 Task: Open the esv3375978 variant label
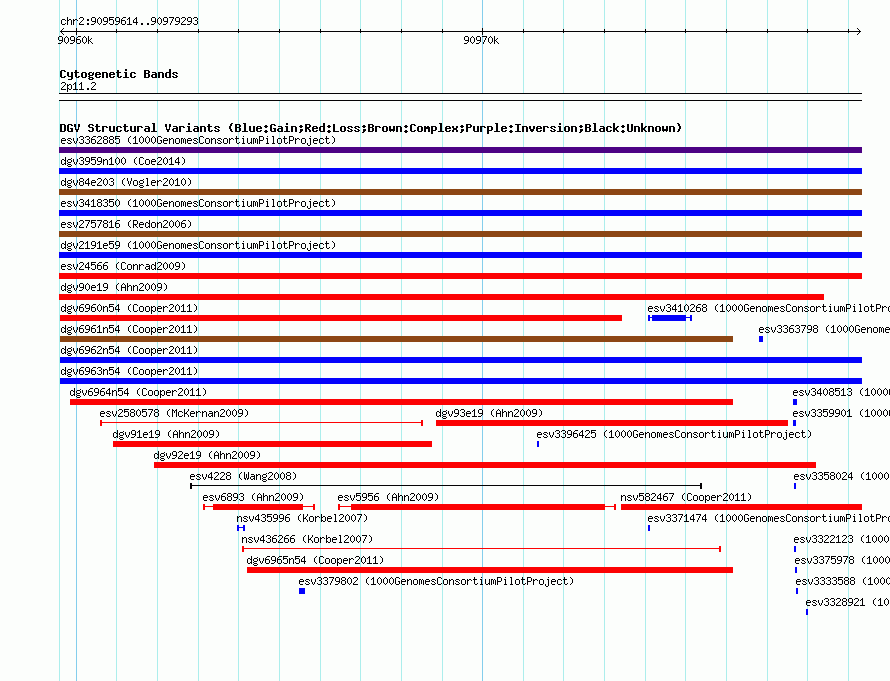click(842, 560)
